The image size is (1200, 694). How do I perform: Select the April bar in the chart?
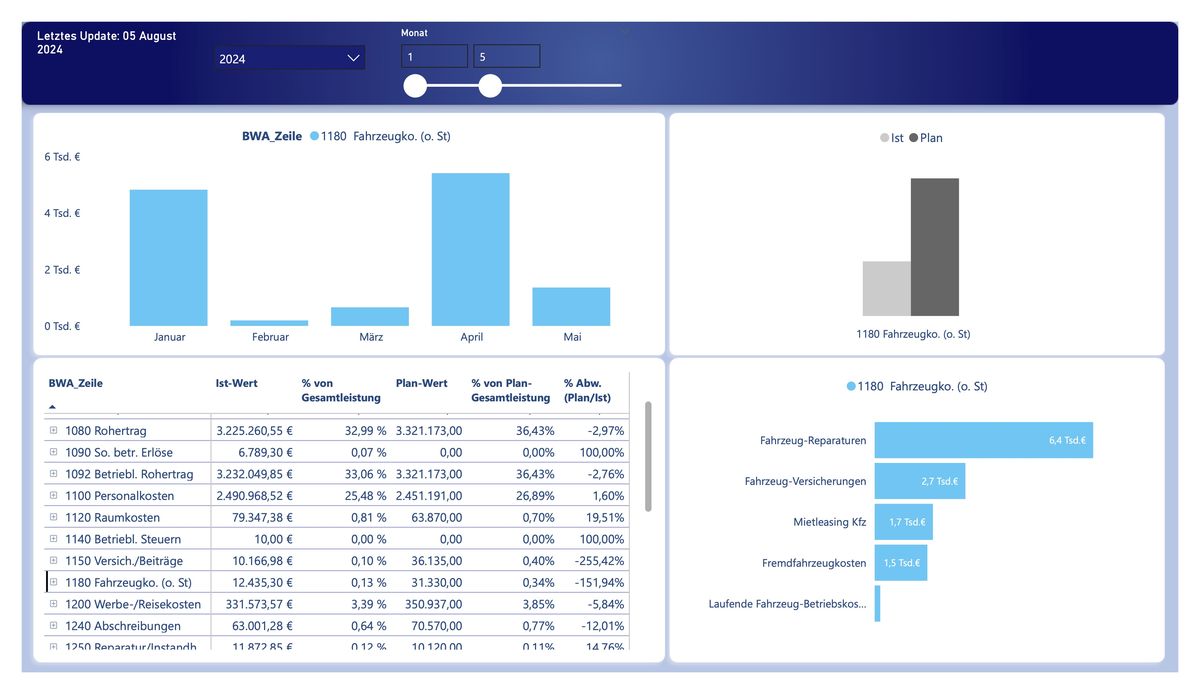tap(471, 250)
